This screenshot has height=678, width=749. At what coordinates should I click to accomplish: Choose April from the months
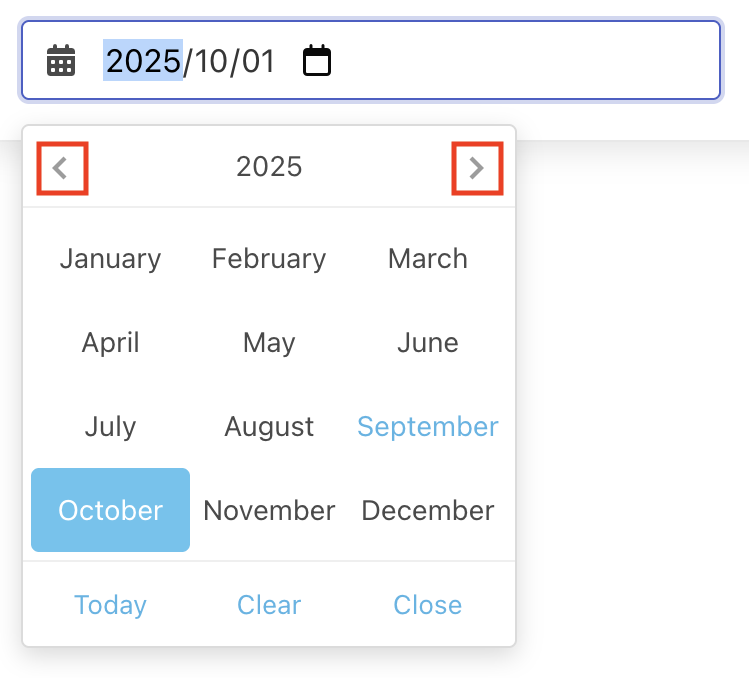tap(110, 342)
